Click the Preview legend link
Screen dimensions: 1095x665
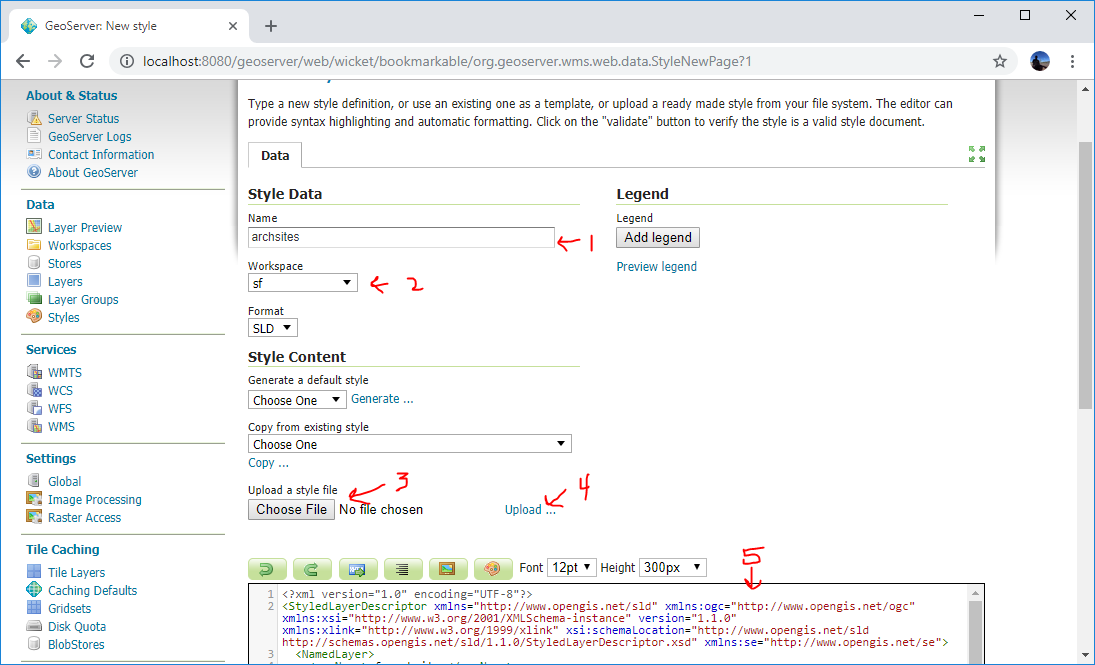click(x=656, y=266)
